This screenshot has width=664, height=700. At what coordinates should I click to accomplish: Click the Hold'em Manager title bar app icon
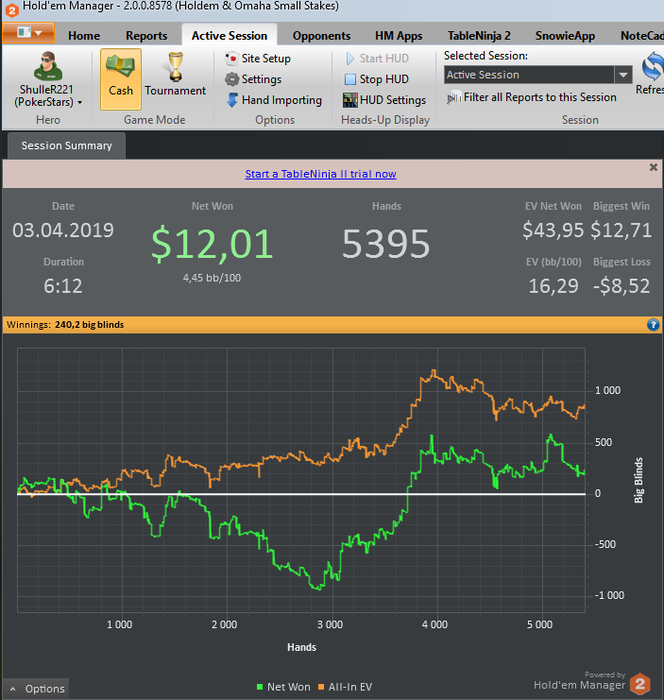click(x=12, y=9)
